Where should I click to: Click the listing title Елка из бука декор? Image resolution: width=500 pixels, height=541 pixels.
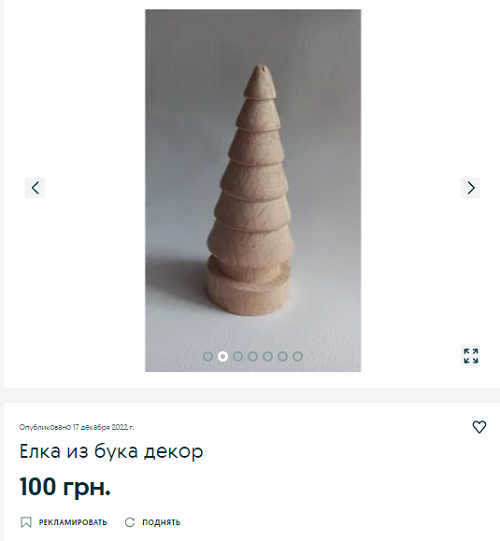click(111, 452)
